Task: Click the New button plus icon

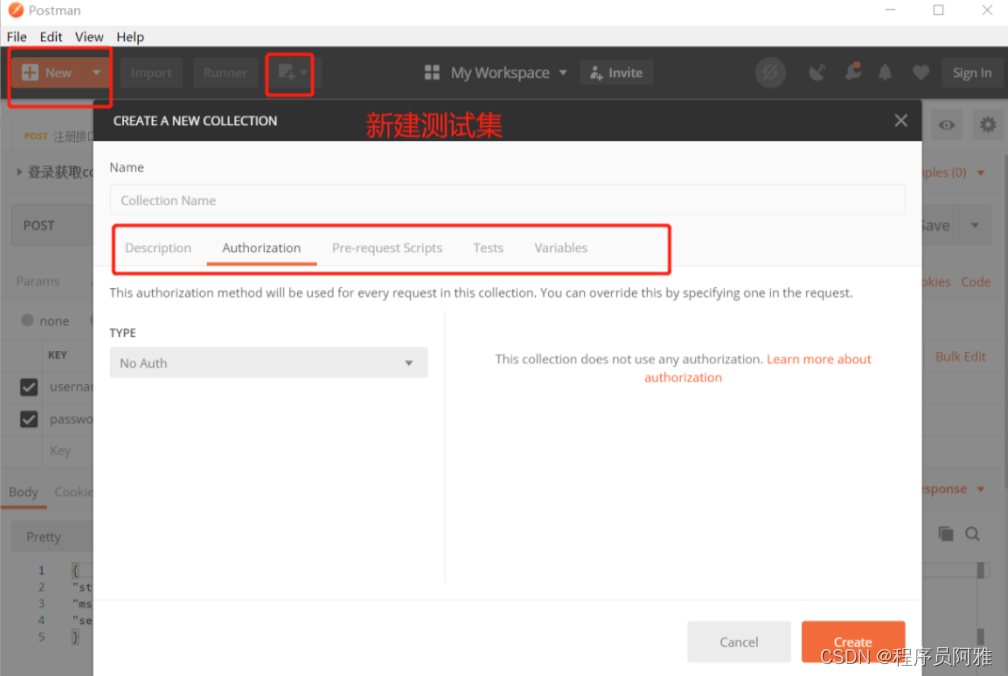Action: 30,73
